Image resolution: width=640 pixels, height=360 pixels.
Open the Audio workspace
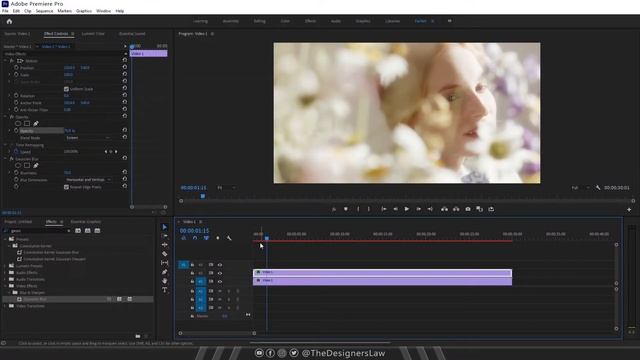(336, 21)
